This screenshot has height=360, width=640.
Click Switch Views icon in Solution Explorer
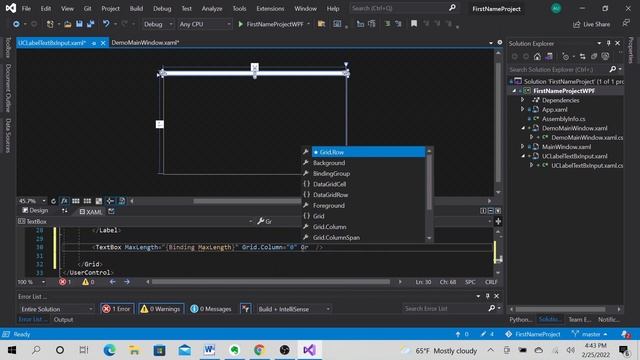(x=549, y=56)
